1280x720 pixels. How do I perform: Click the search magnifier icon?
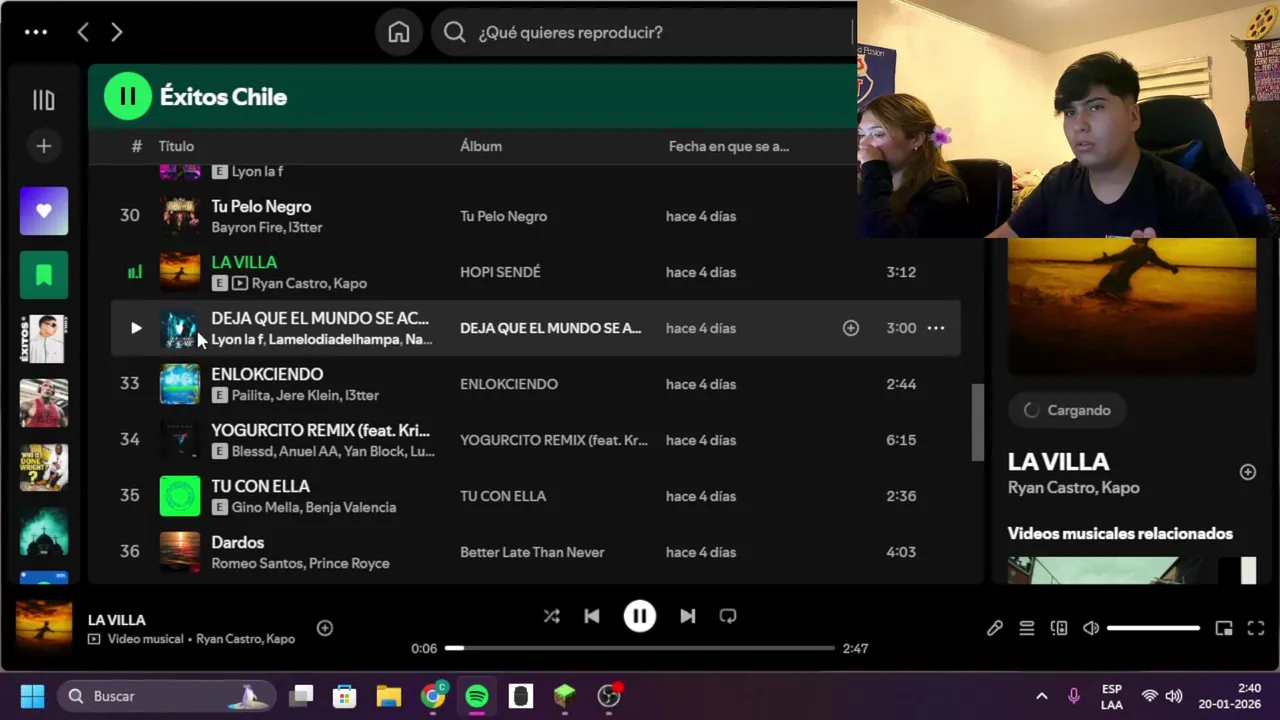coord(454,32)
